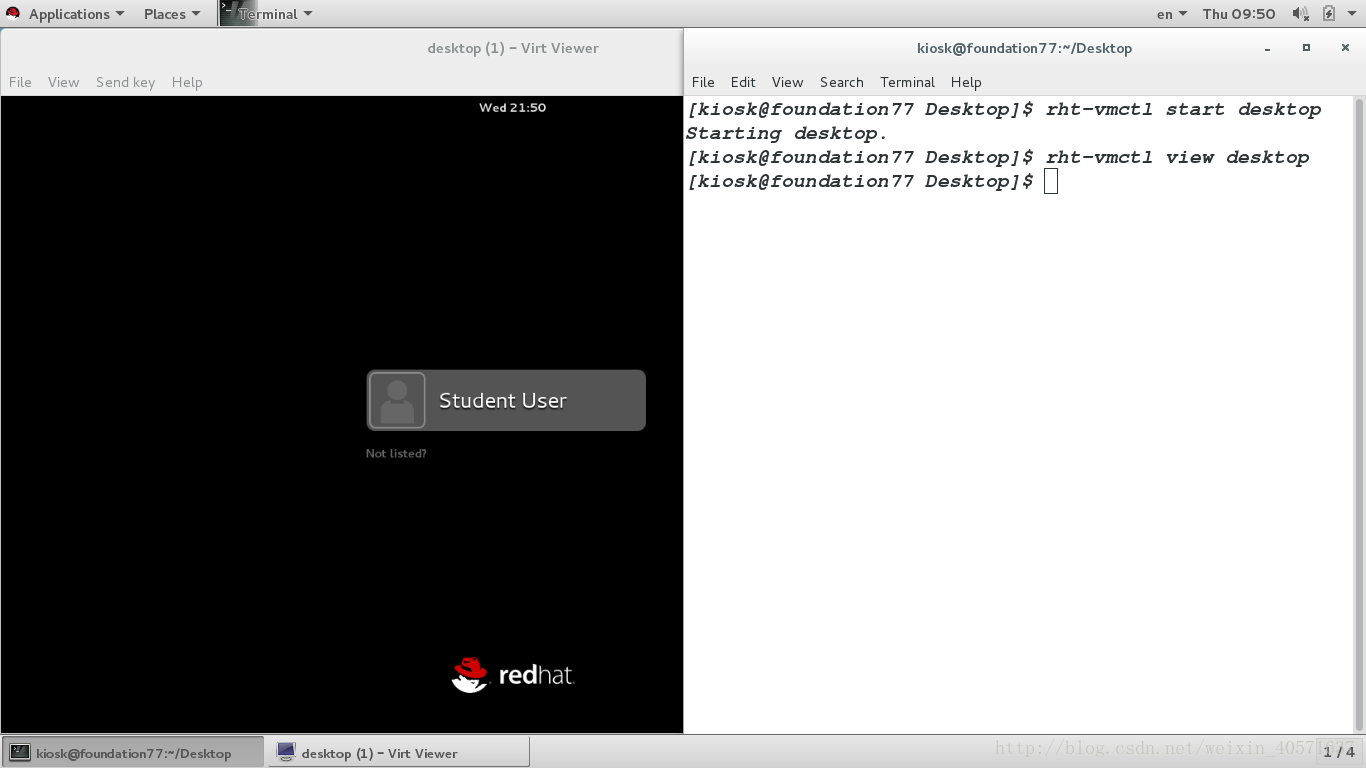Open View menu in Virt Viewer window
1366x768 pixels.
click(63, 82)
